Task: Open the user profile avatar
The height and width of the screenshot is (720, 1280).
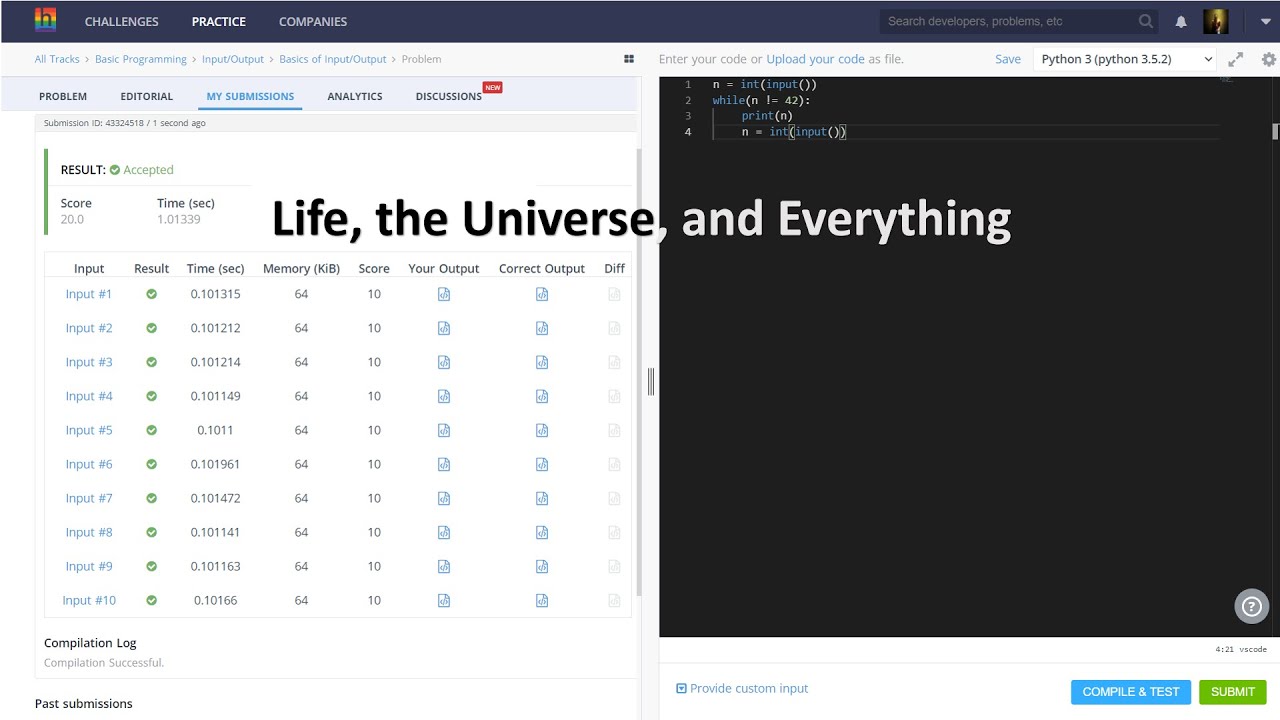Action: click(x=1215, y=21)
